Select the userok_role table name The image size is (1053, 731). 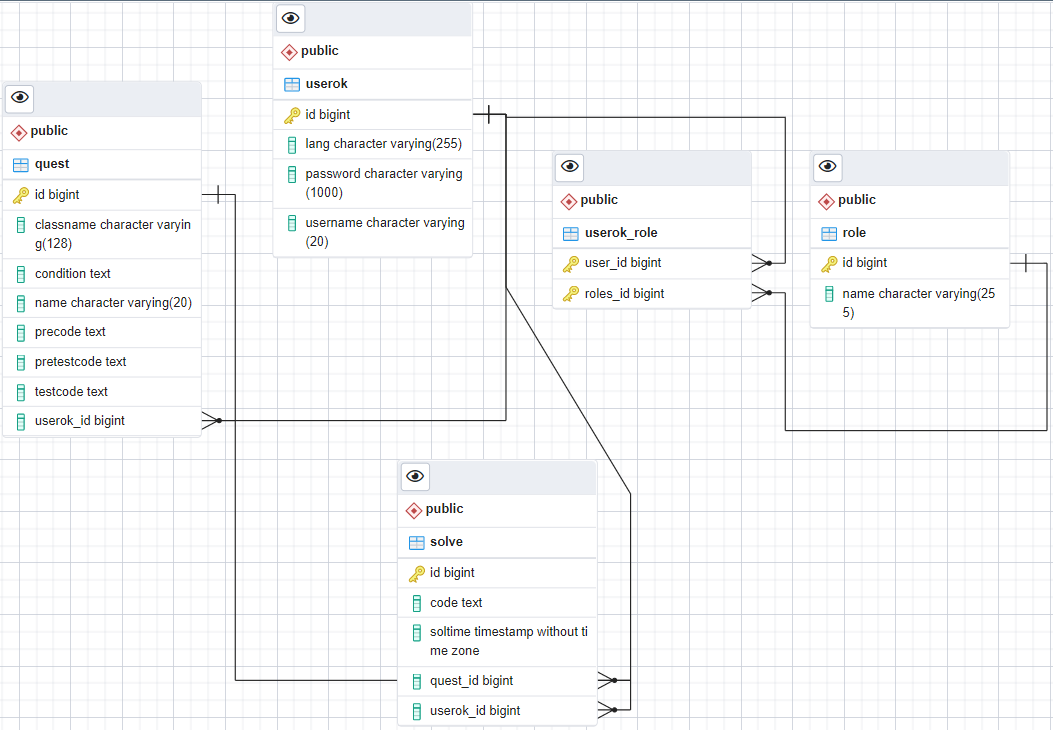click(x=621, y=233)
